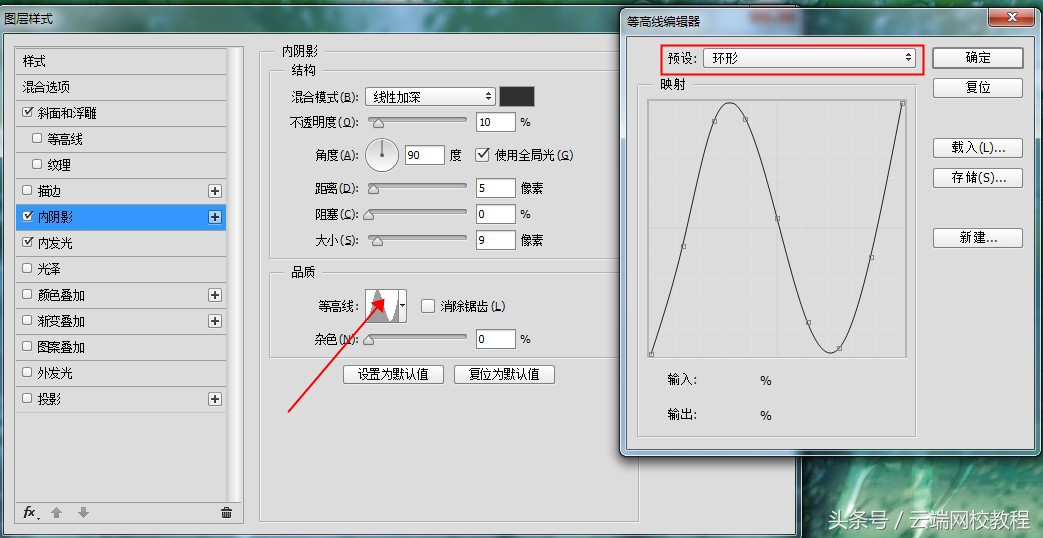Click the 阻塞 value field
The height and width of the screenshot is (538, 1043).
(496, 214)
